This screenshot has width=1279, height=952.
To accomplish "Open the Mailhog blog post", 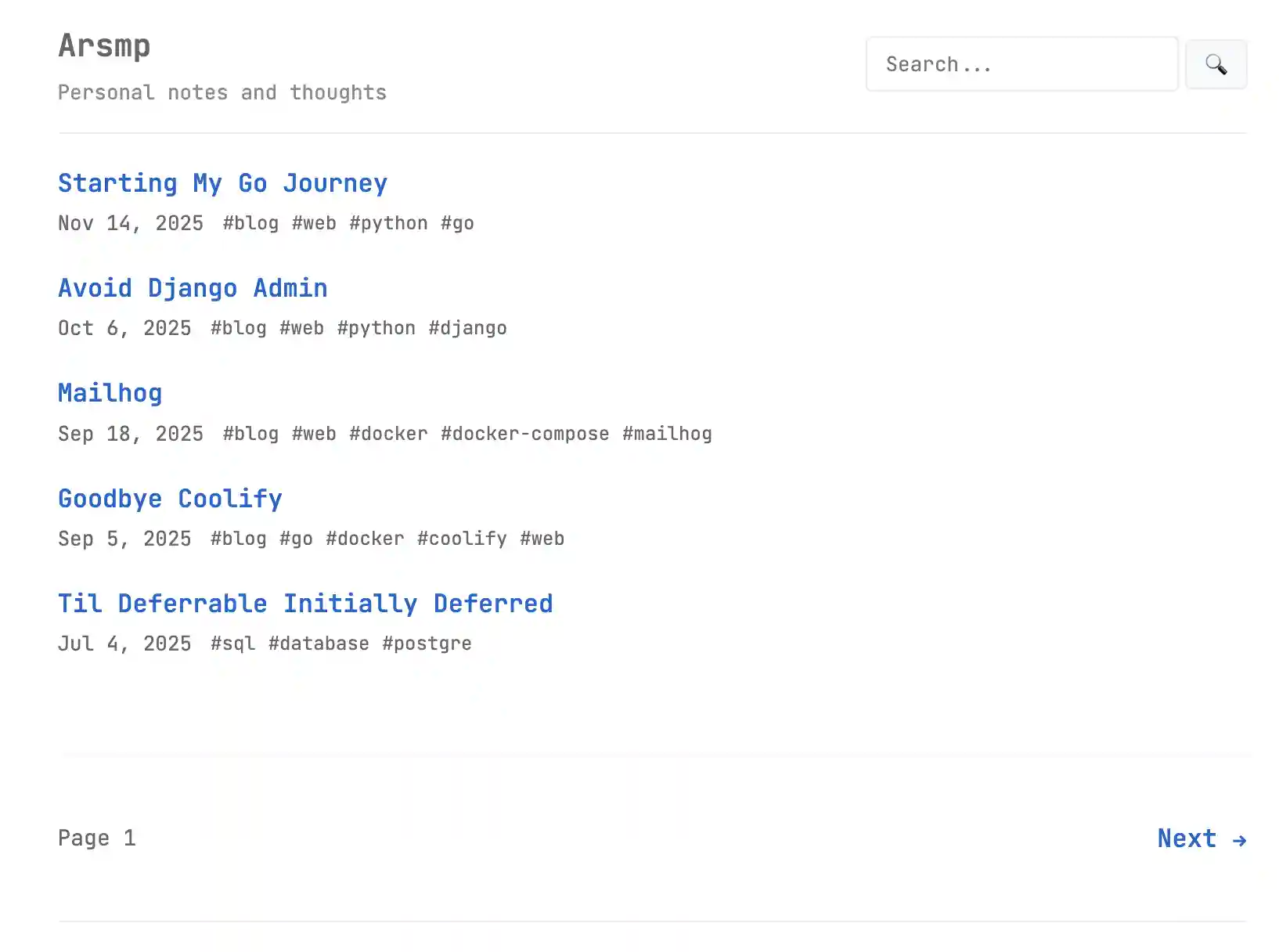I will click(x=110, y=393).
